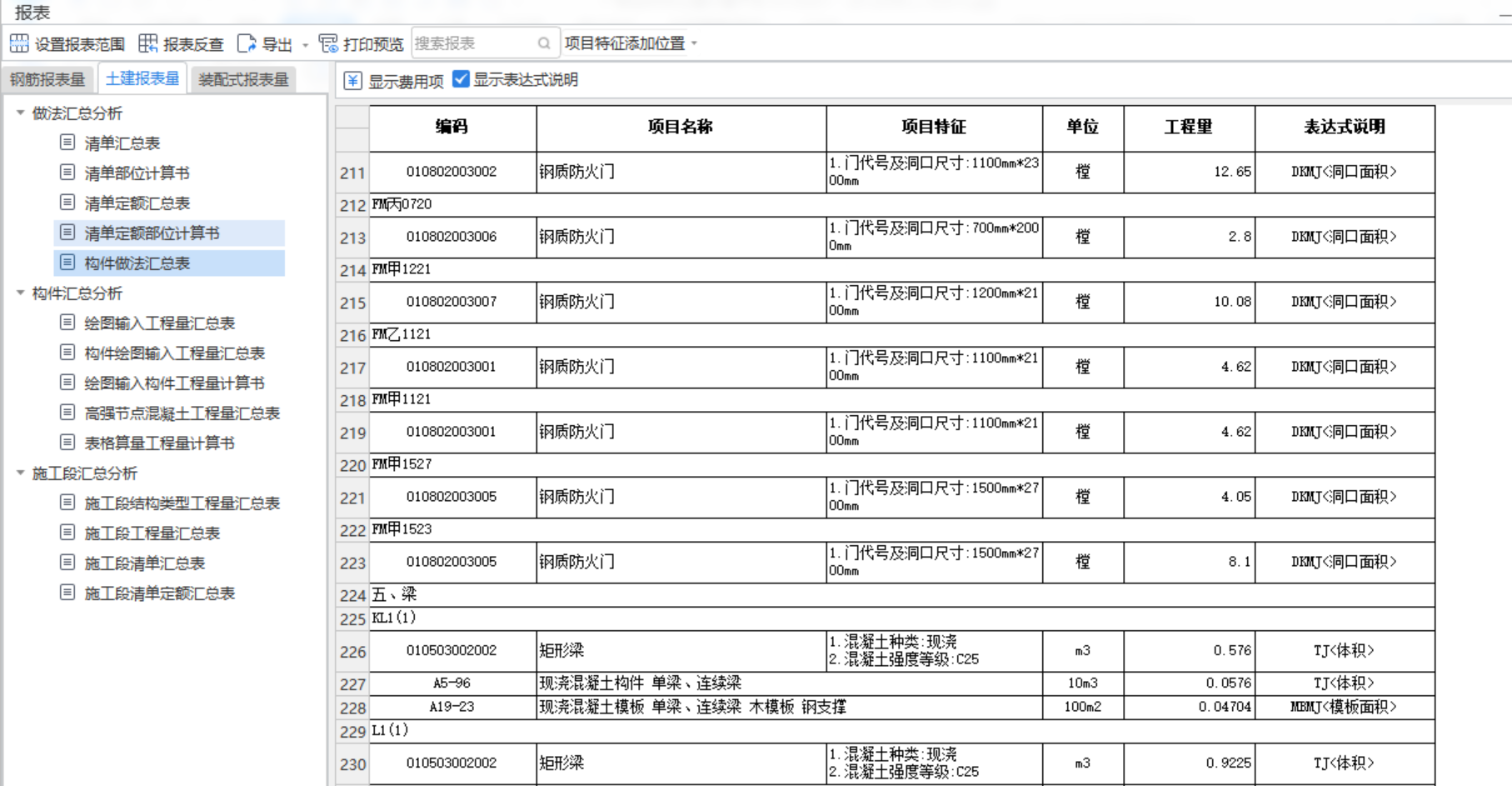Screen dimensions: 1512x786
Task: Collapse the 施工段汇总分析 tree group
Action: click(x=20, y=473)
